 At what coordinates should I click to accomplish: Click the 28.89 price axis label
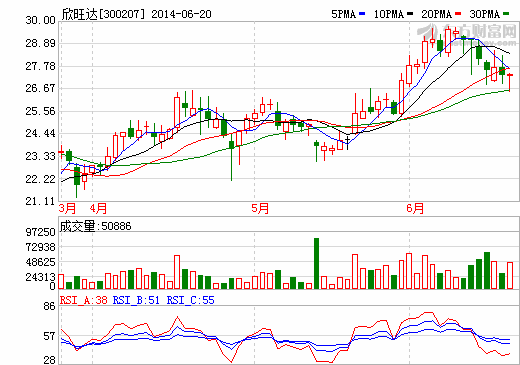coord(40,43)
